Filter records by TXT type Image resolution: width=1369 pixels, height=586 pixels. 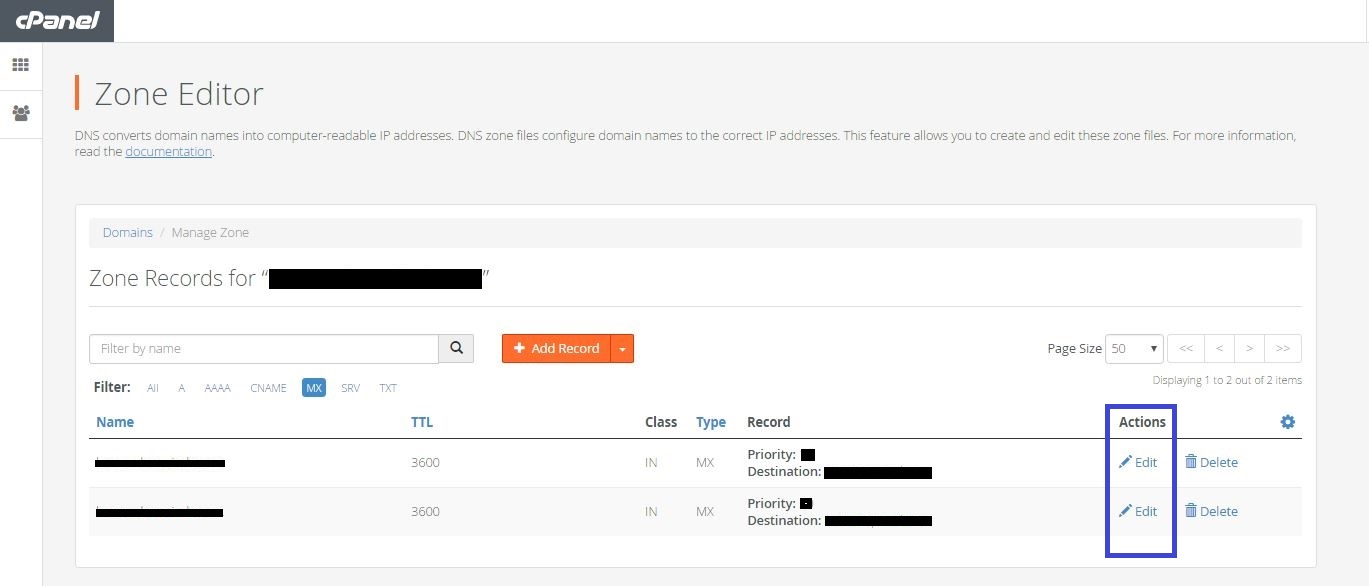[x=387, y=388]
